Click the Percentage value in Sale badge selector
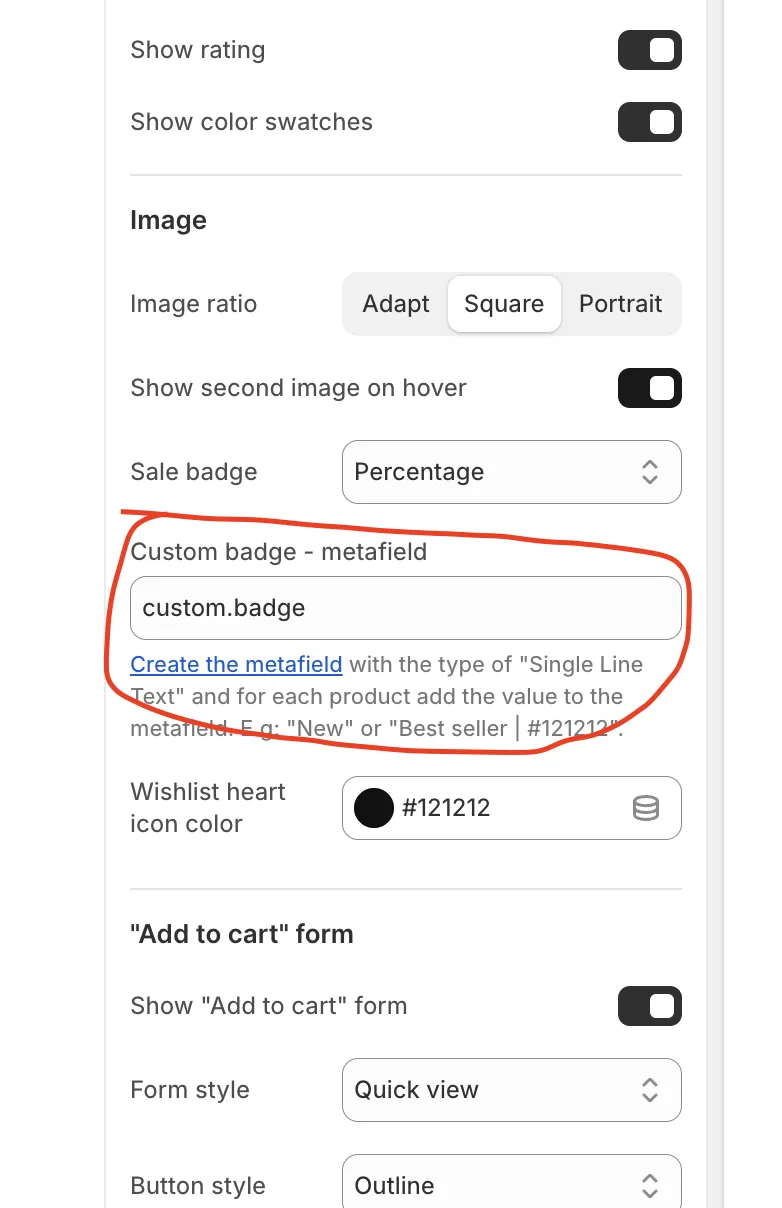This screenshot has height=1208, width=782. click(417, 471)
